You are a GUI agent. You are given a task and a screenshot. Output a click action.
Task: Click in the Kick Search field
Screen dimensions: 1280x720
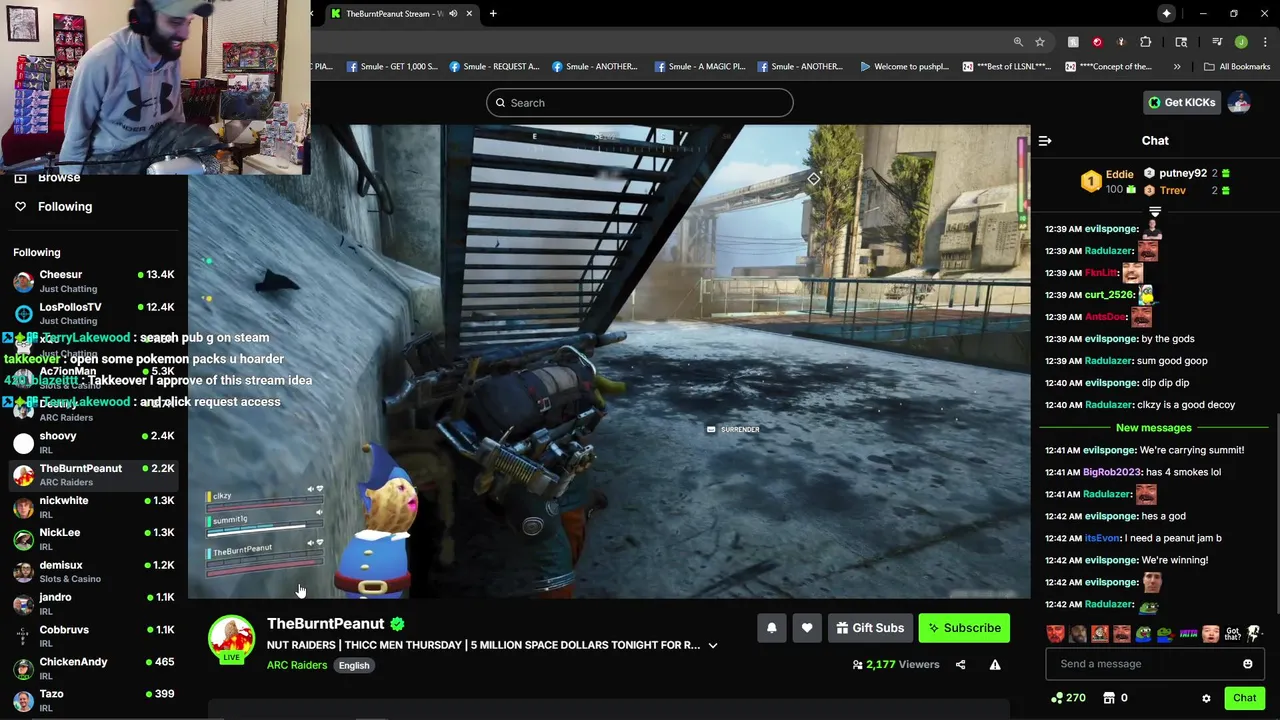640,102
